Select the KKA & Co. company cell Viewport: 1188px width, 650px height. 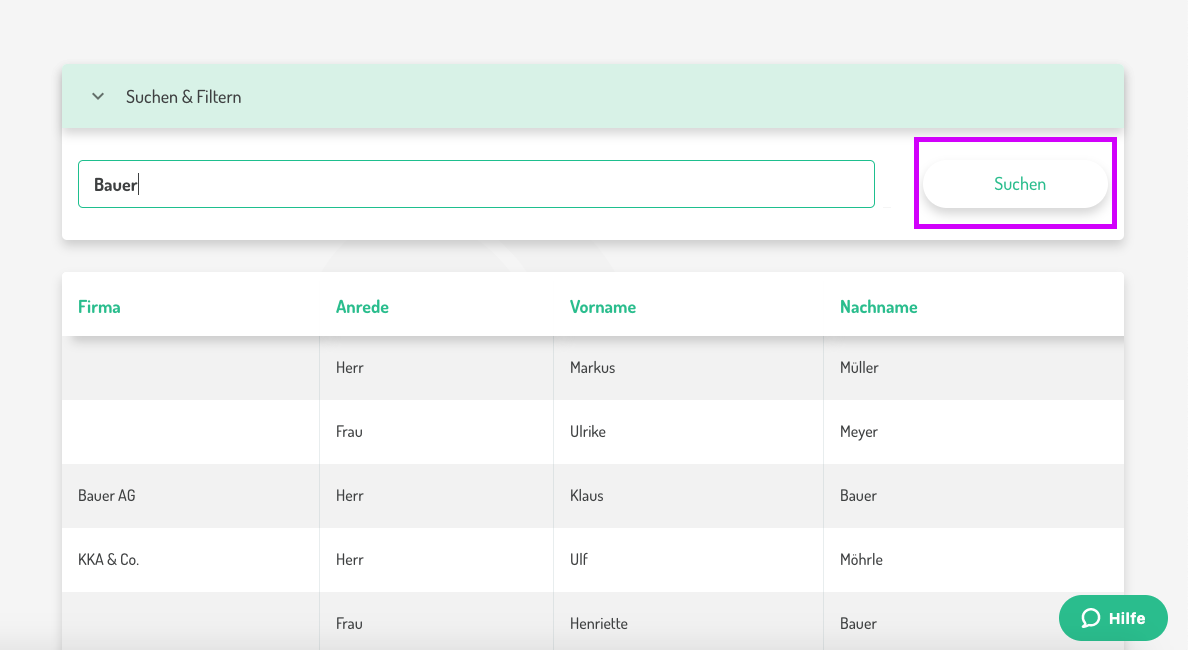[x=108, y=560]
